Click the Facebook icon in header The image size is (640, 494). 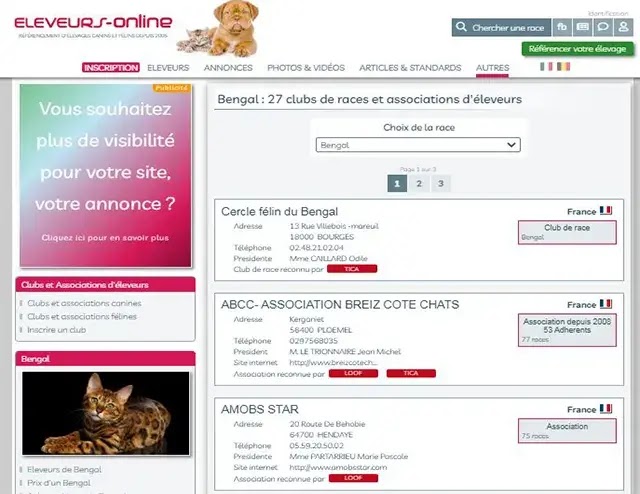point(562,27)
